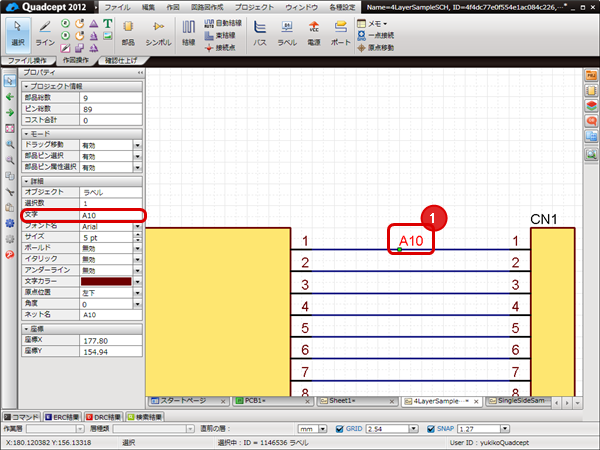600x450 pixels.
Task: Open the DRC結果 panel tab
Action: (x=103, y=417)
